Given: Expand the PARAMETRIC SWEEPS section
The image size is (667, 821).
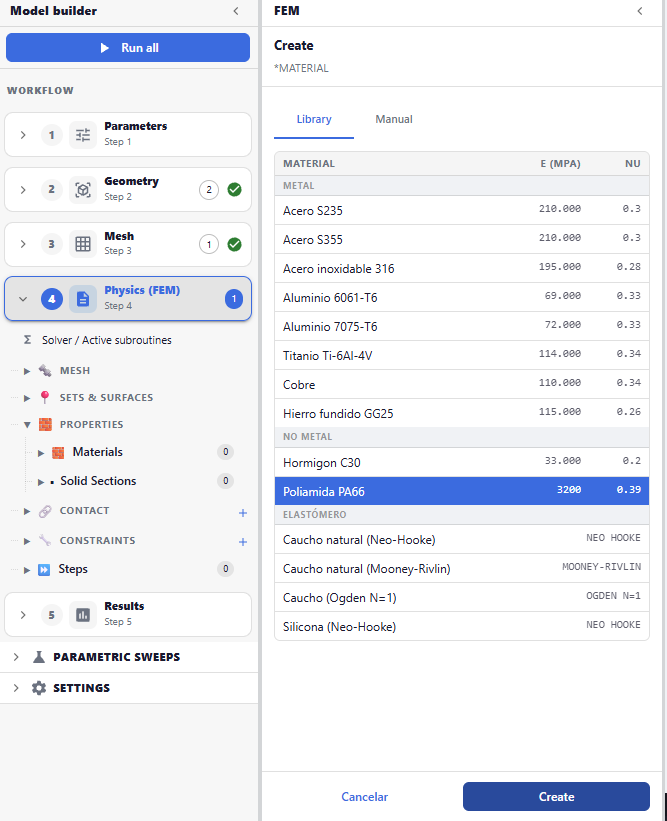Looking at the screenshot, I should [16, 657].
